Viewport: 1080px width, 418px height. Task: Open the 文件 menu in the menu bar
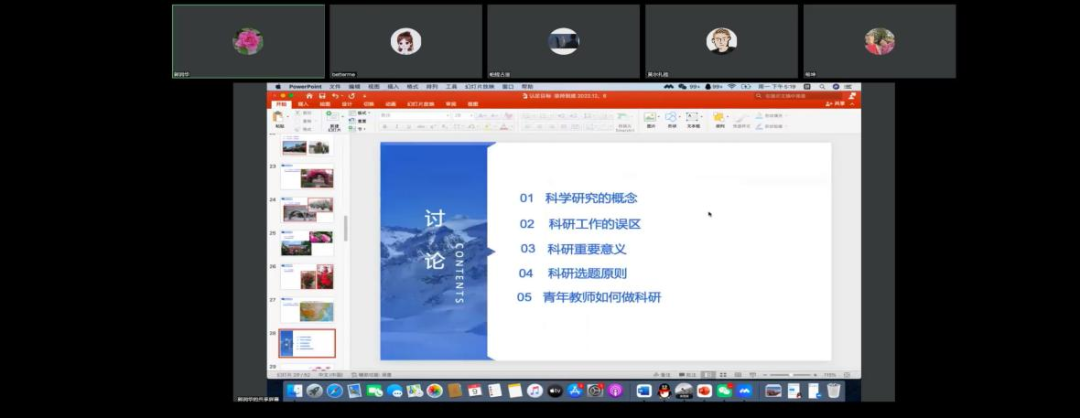pyautogui.click(x=335, y=87)
